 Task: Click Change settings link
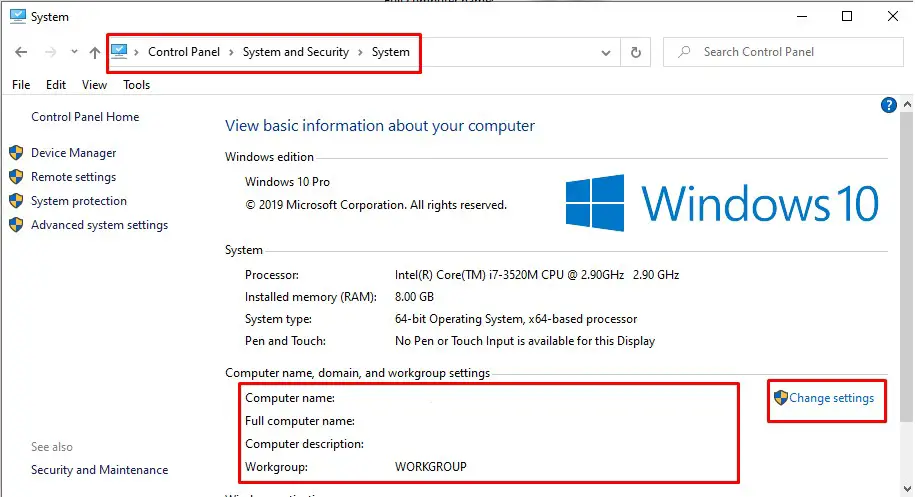[832, 398]
